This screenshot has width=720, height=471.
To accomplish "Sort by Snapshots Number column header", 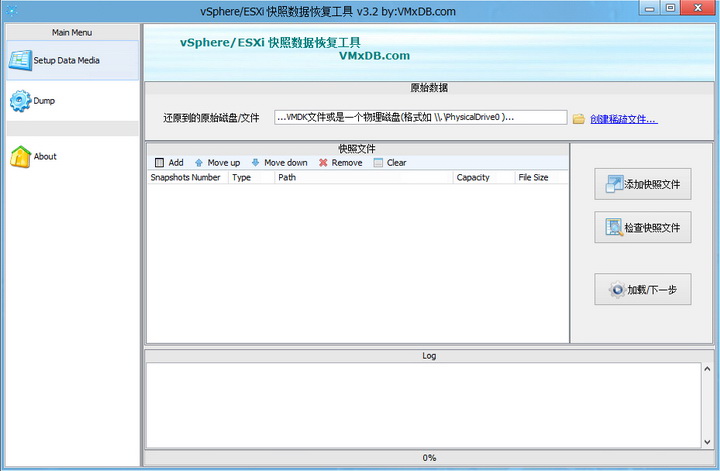I will click(x=188, y=178).
